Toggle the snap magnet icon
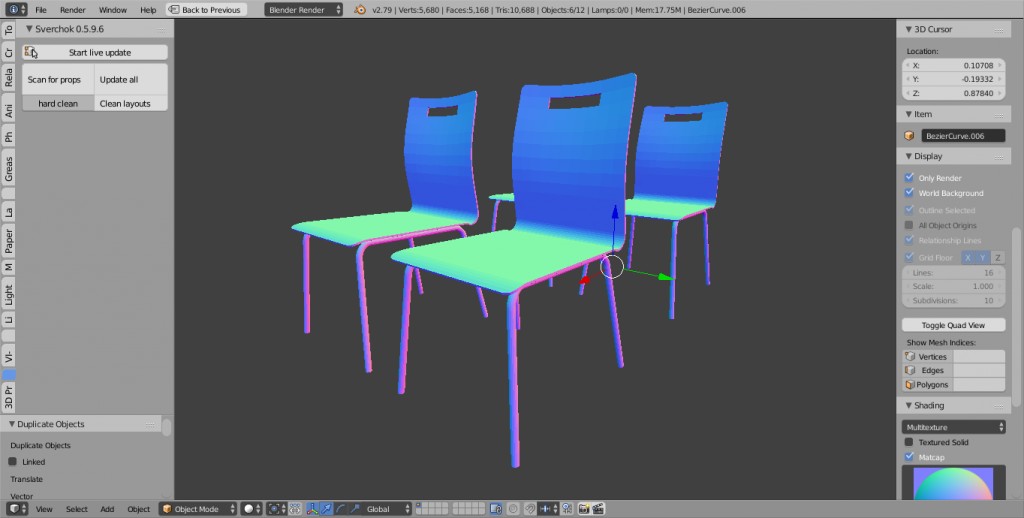1024x518 pixels. 530,509
